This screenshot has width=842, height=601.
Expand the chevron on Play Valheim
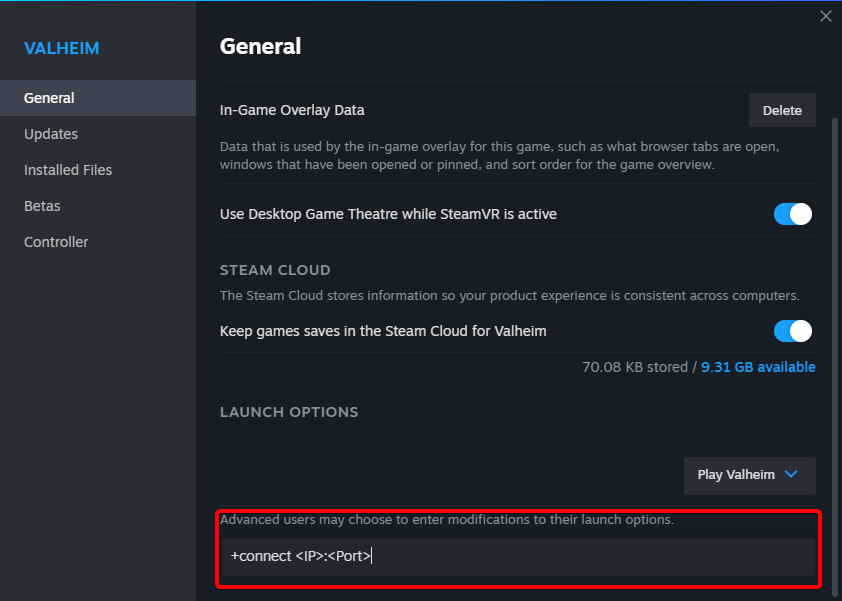click(x=790, y=475)
